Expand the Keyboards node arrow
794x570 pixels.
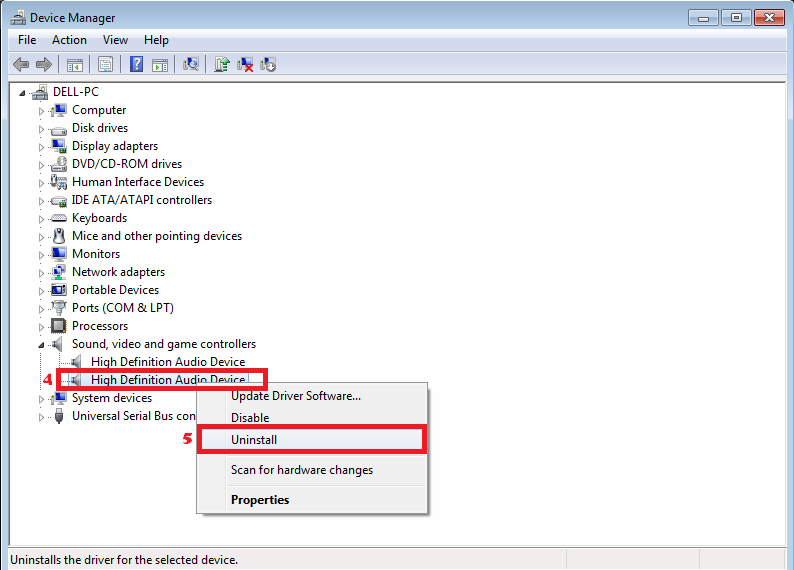[42, 219]
